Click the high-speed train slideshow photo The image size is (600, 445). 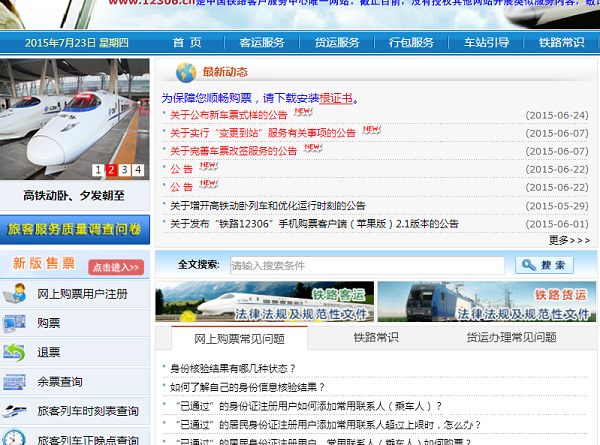(75, 119)
